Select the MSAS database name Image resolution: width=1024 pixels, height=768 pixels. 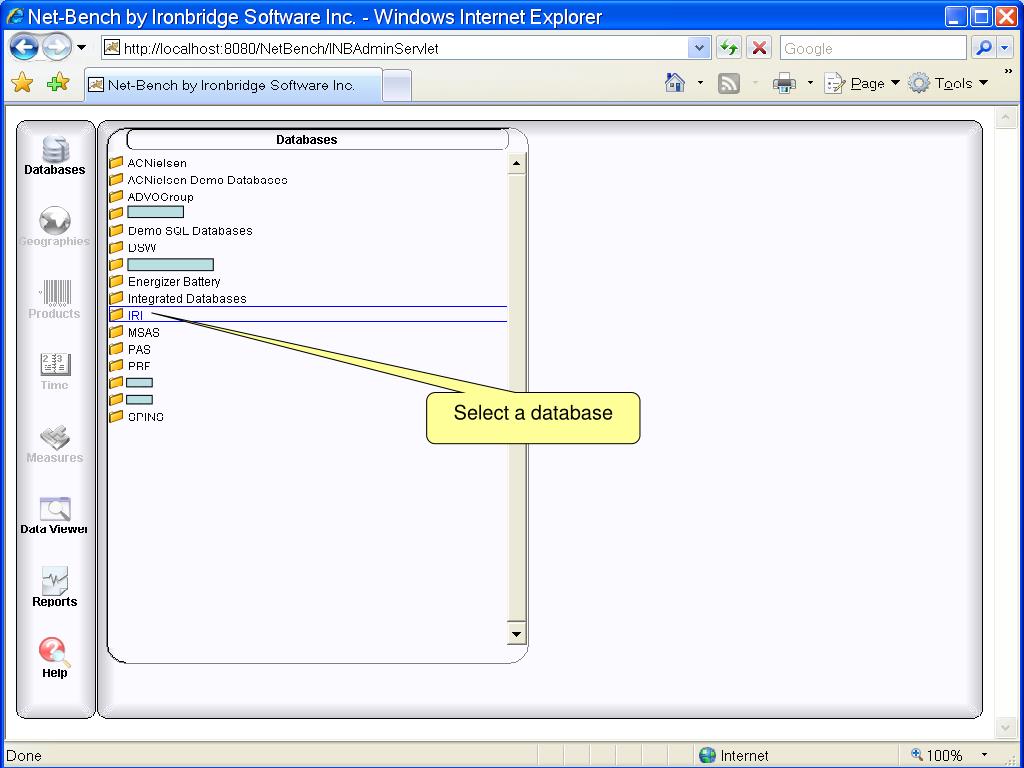pyautogui.click(x=144, y=332)
